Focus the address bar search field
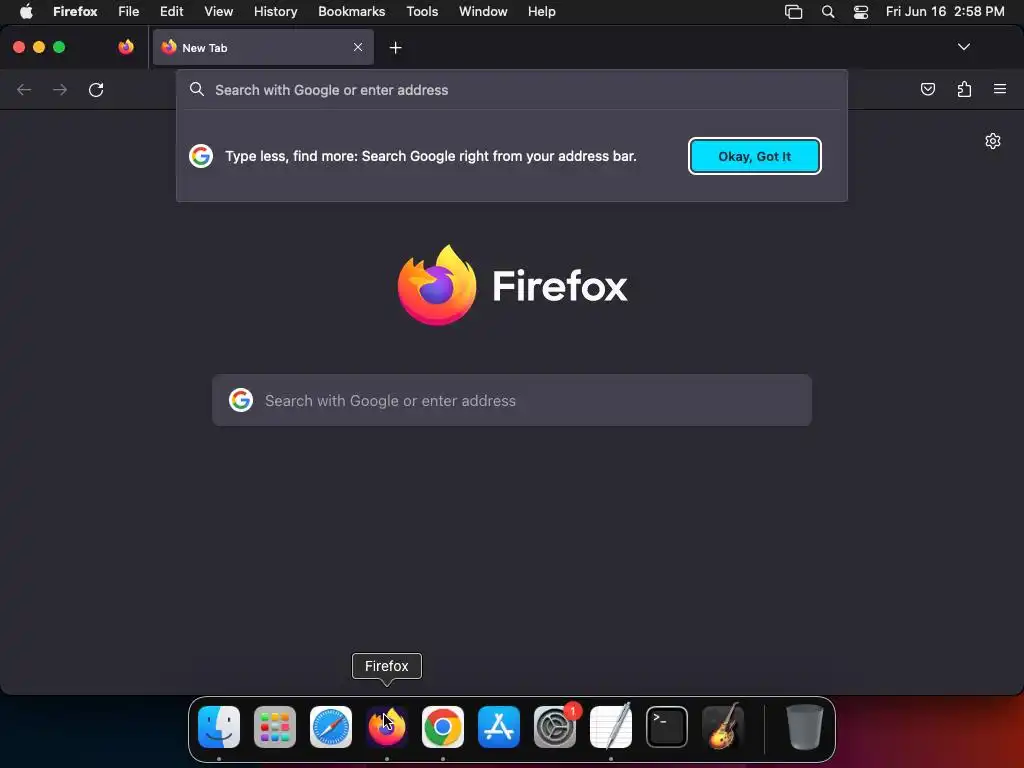1024x768 pixels. coord(511,90)
